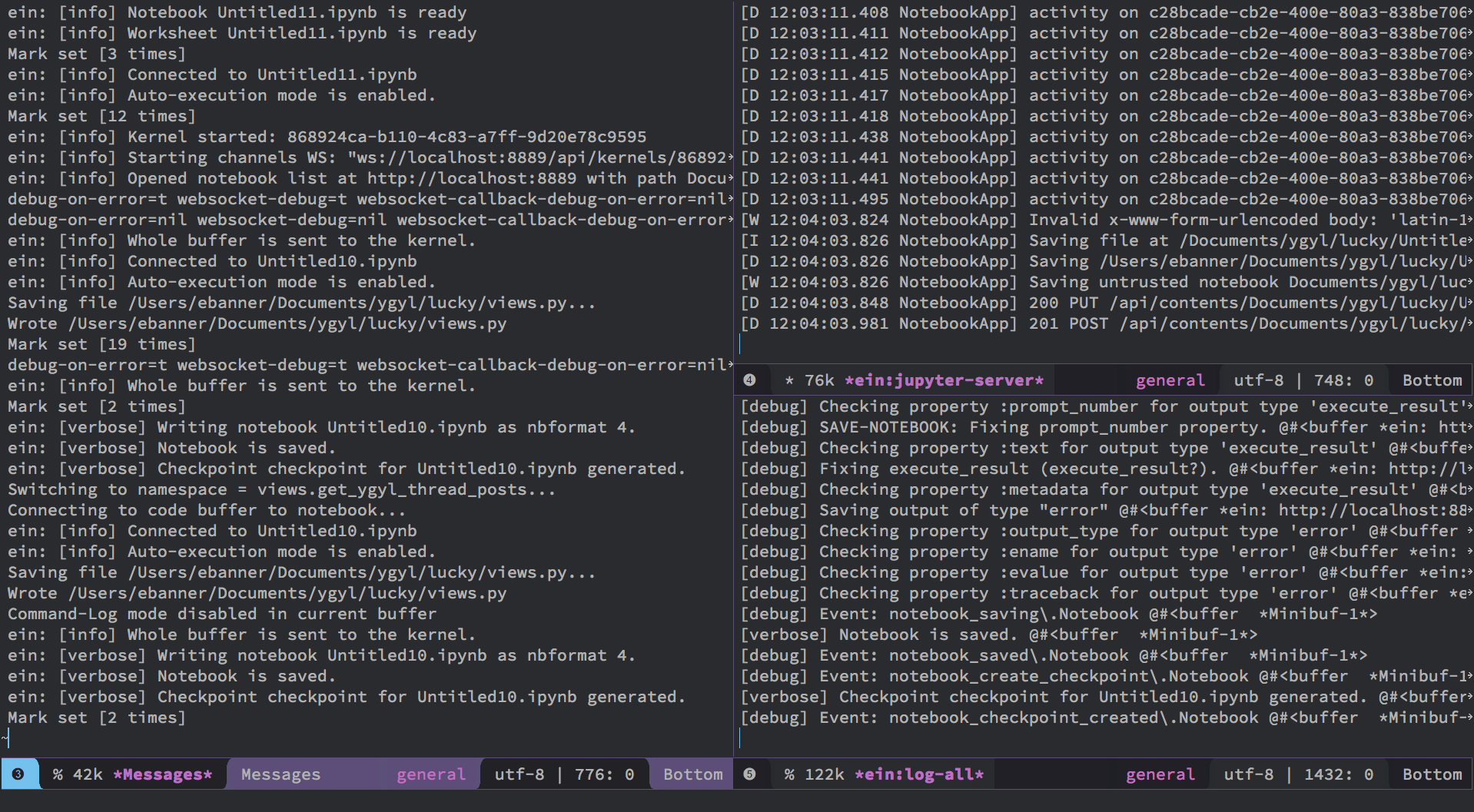The width and height of the screenshot is (1474, 812).
Task: Click 'Command-Log mode disabled in current buffer' line
Action: click(222, 614)
